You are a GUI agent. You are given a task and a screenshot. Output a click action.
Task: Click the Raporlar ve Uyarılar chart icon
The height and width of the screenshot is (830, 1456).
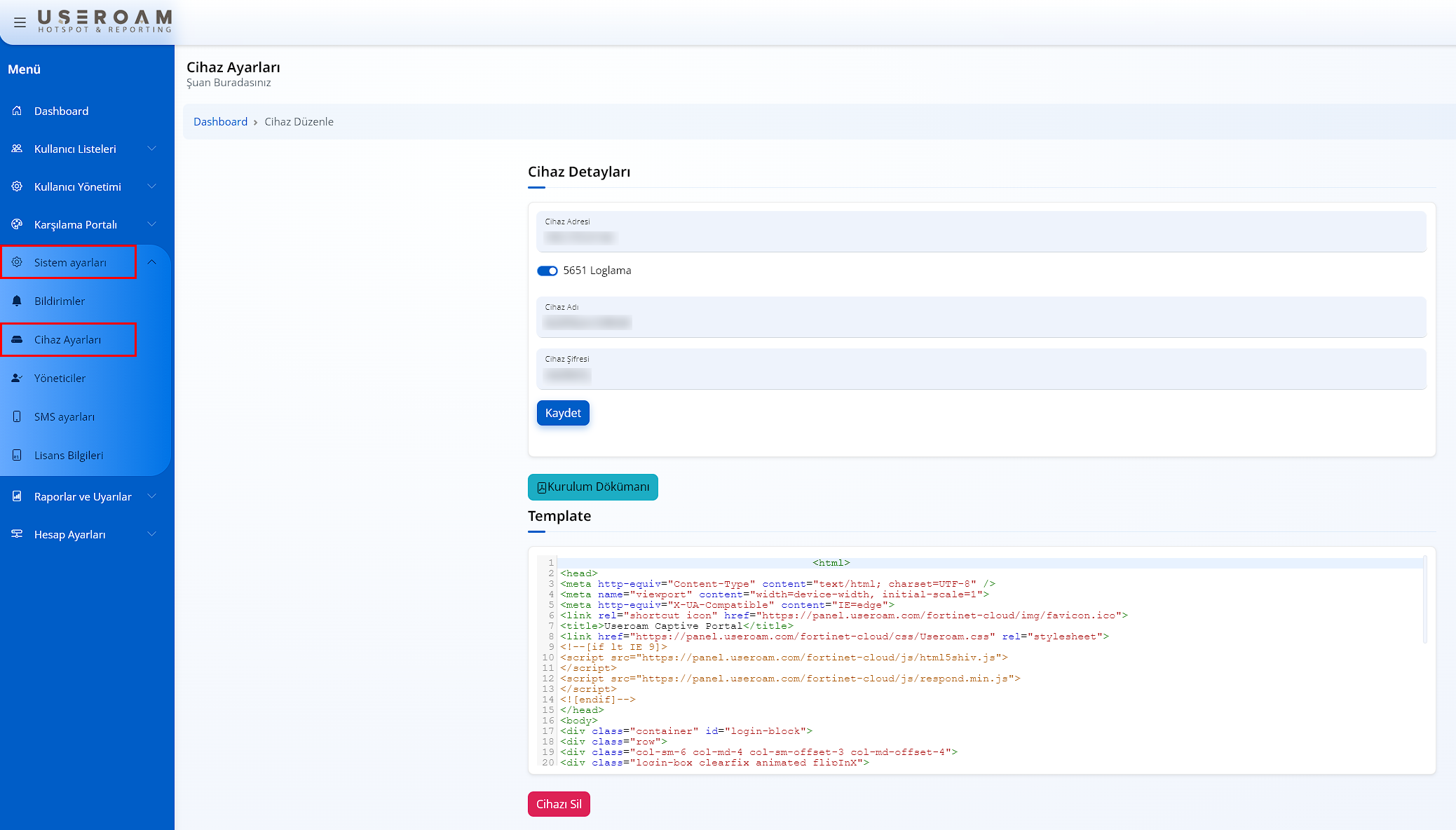(x=17, y=496)
